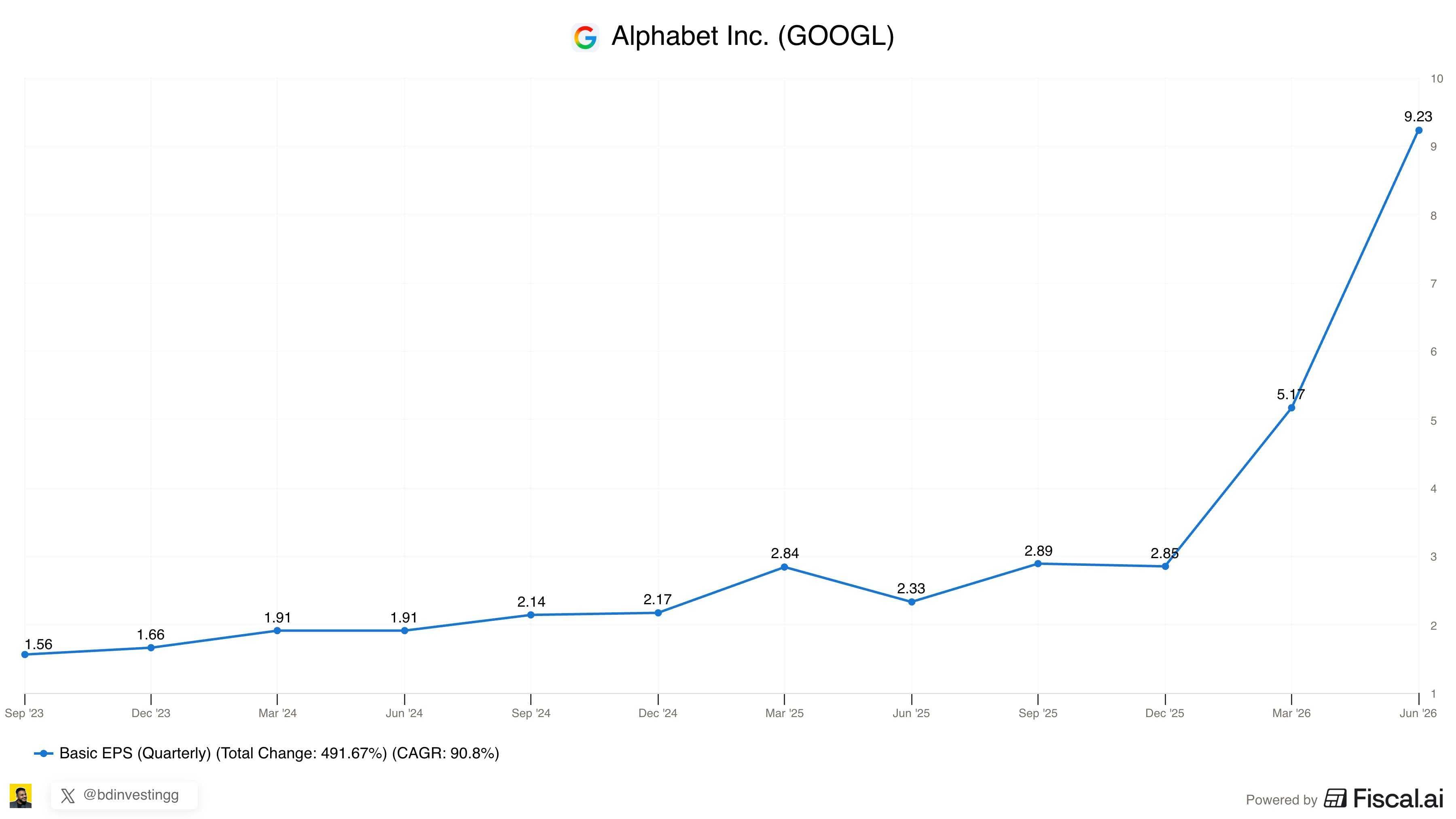Select the Sep '23 data point 1.56
Viewport: 1456px width, 819px height.
point(25,654)
